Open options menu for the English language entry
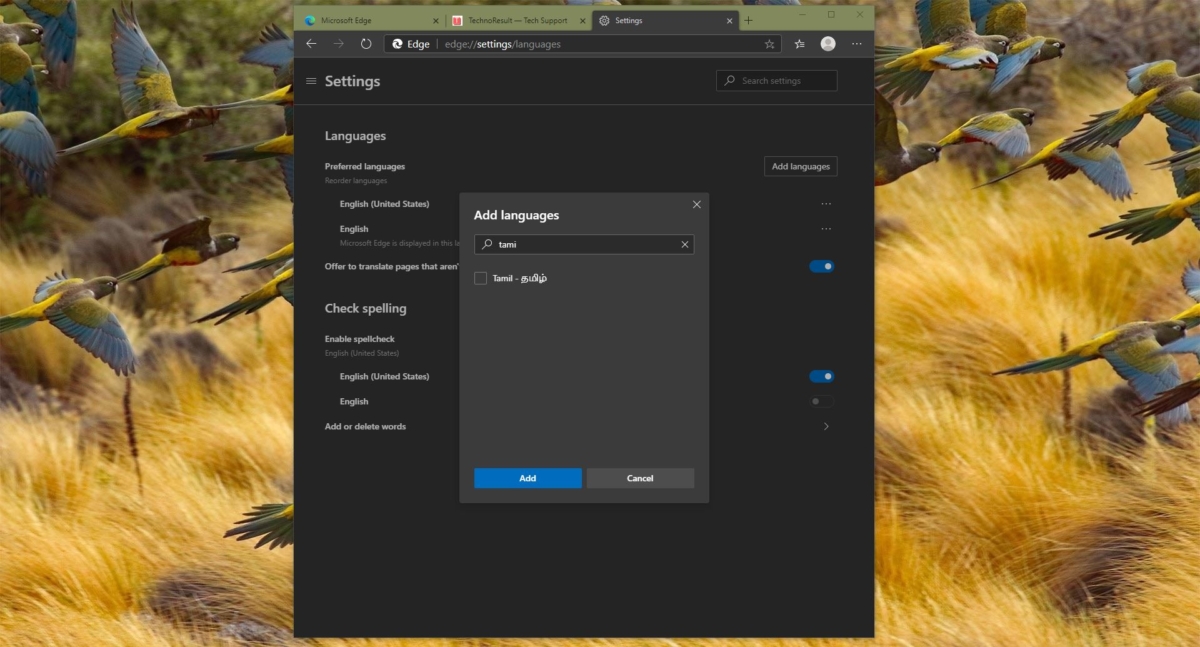 826,228
